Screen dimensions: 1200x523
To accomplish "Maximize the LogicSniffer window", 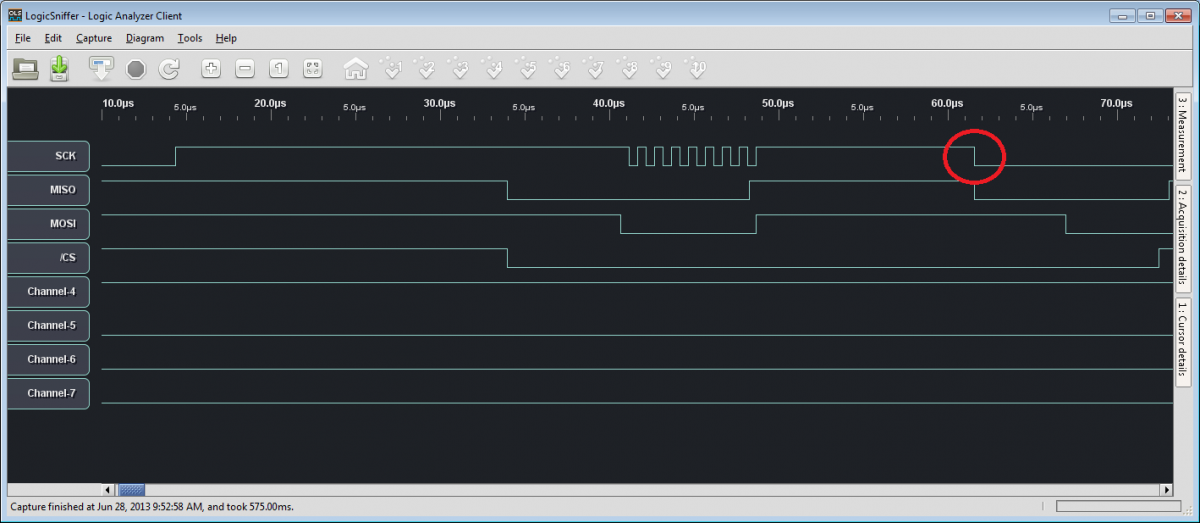I will click(1151, 14).
